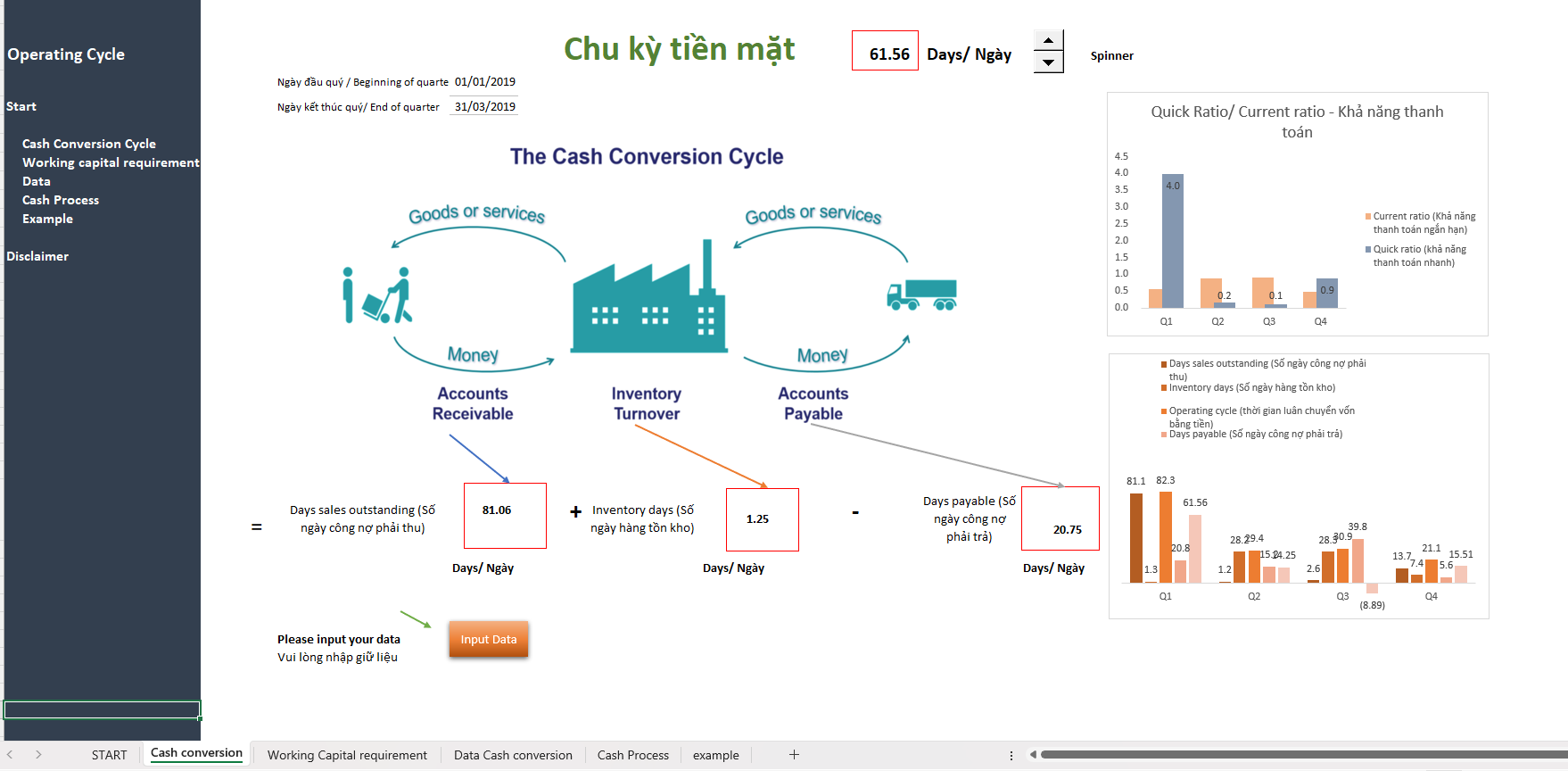Open Working capital requirement sidebar link

tap(111, 162)
